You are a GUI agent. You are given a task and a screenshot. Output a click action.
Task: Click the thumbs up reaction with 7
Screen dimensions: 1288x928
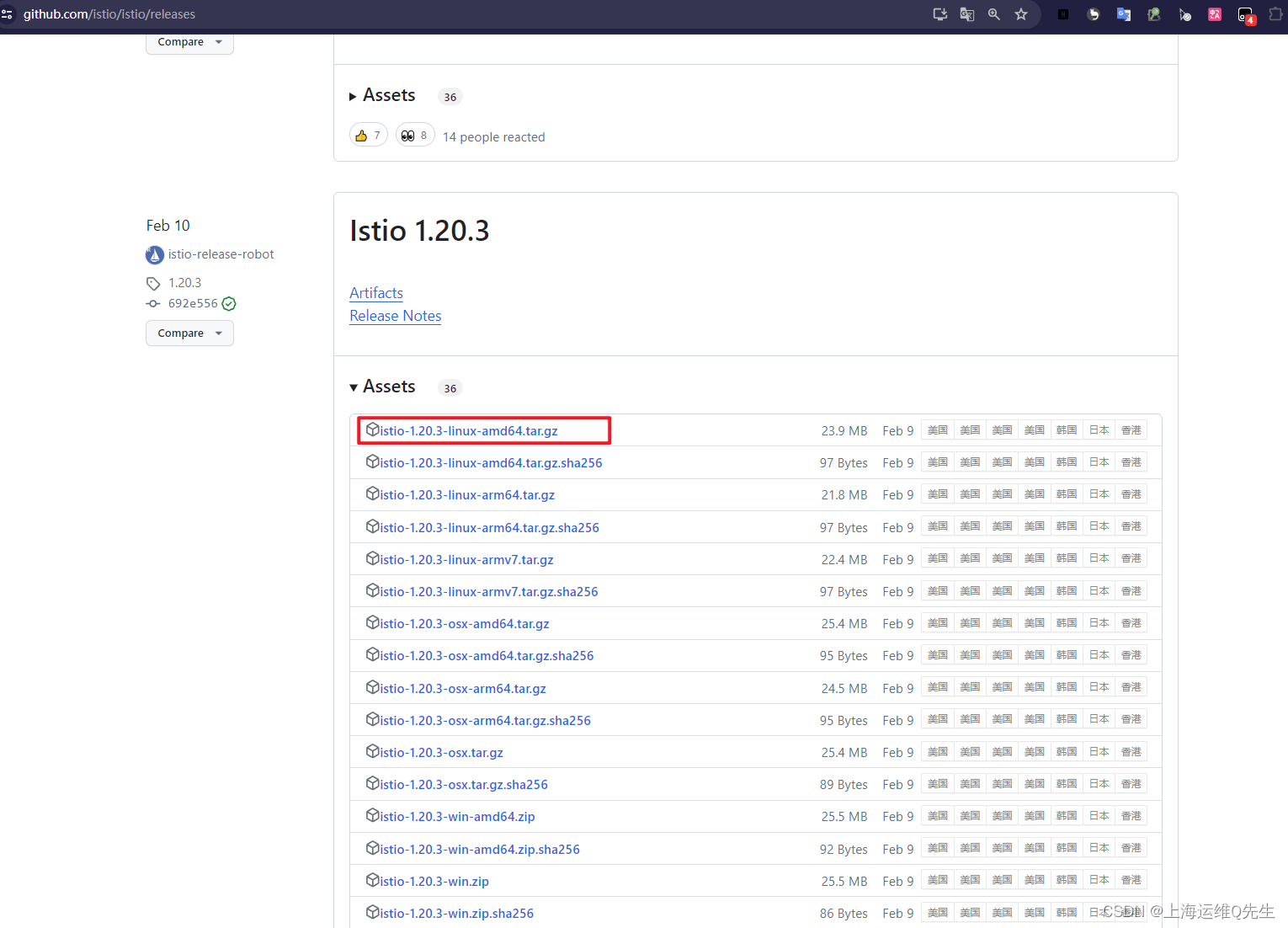(369, 136)
